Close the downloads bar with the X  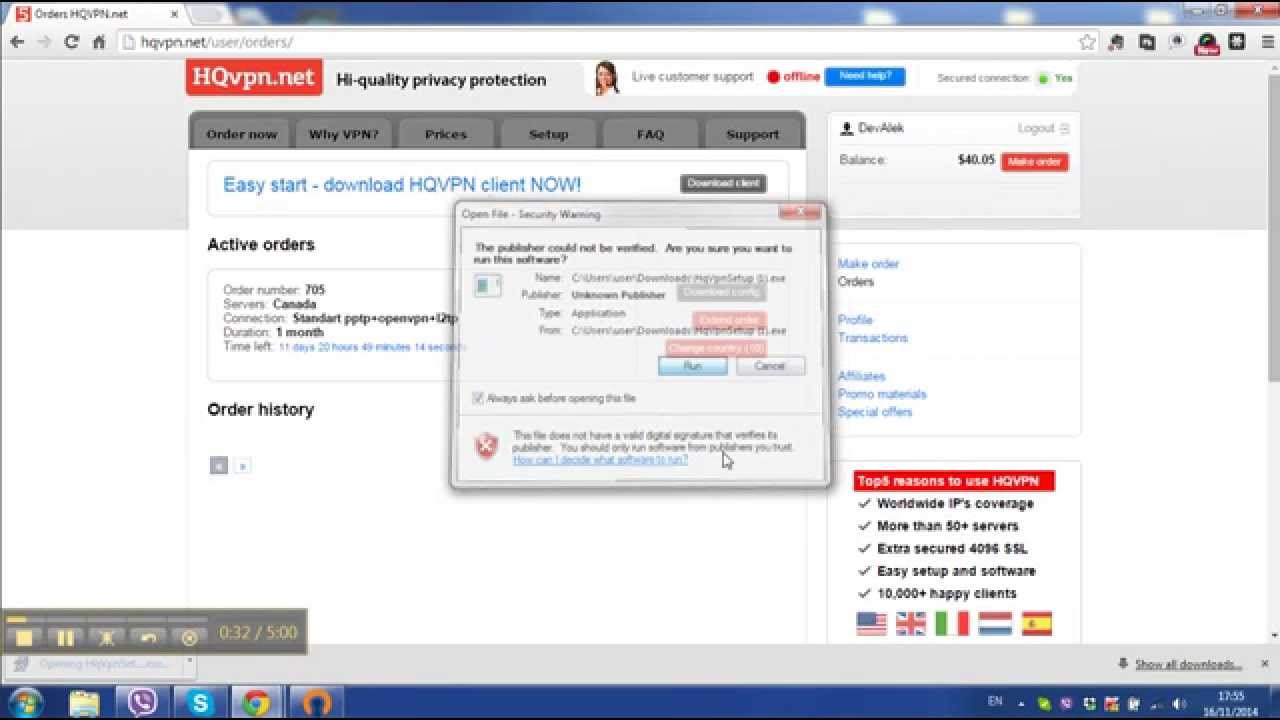pyautogui.click(x=1265, y=664)
